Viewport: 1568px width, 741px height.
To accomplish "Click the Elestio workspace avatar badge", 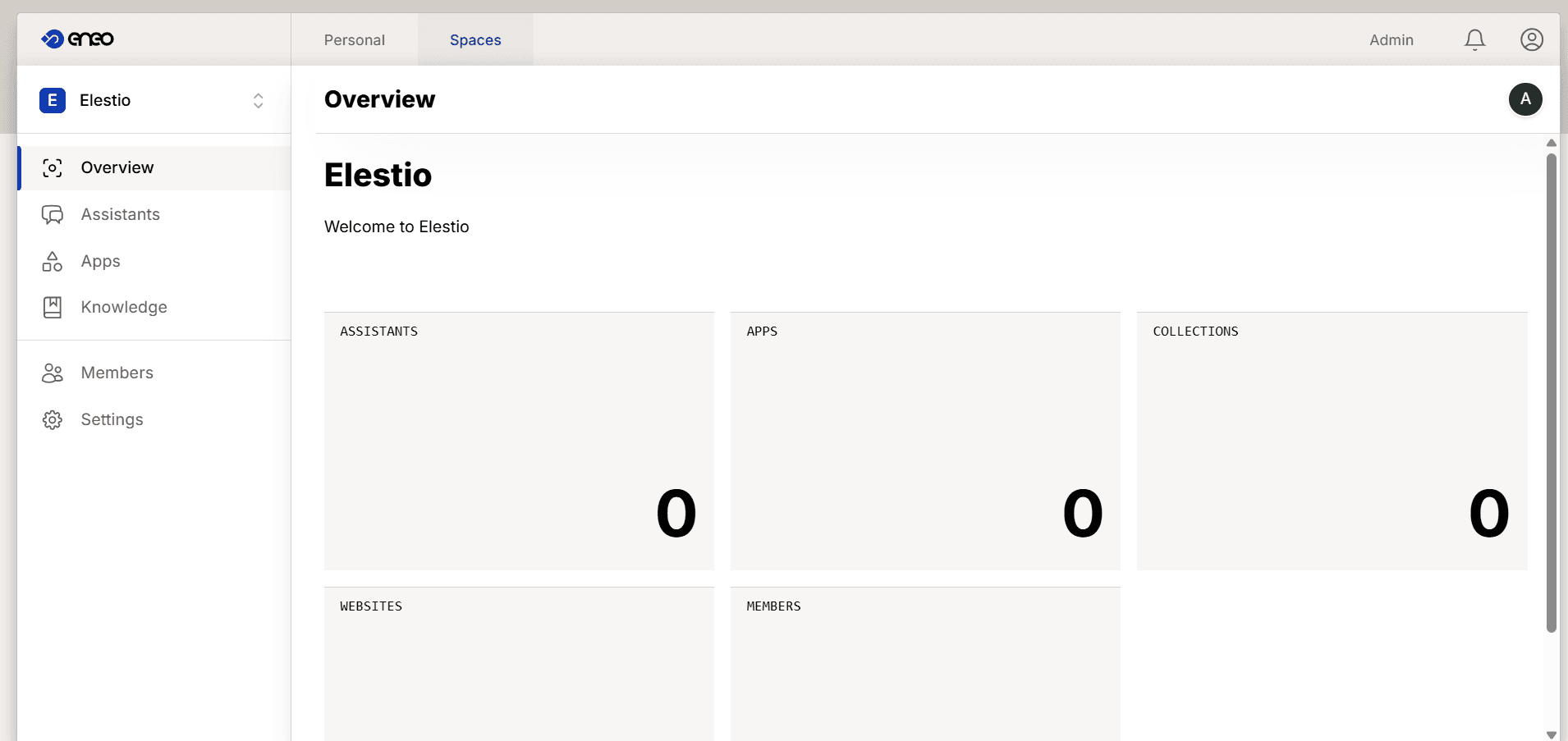I will tap(53, 100).
